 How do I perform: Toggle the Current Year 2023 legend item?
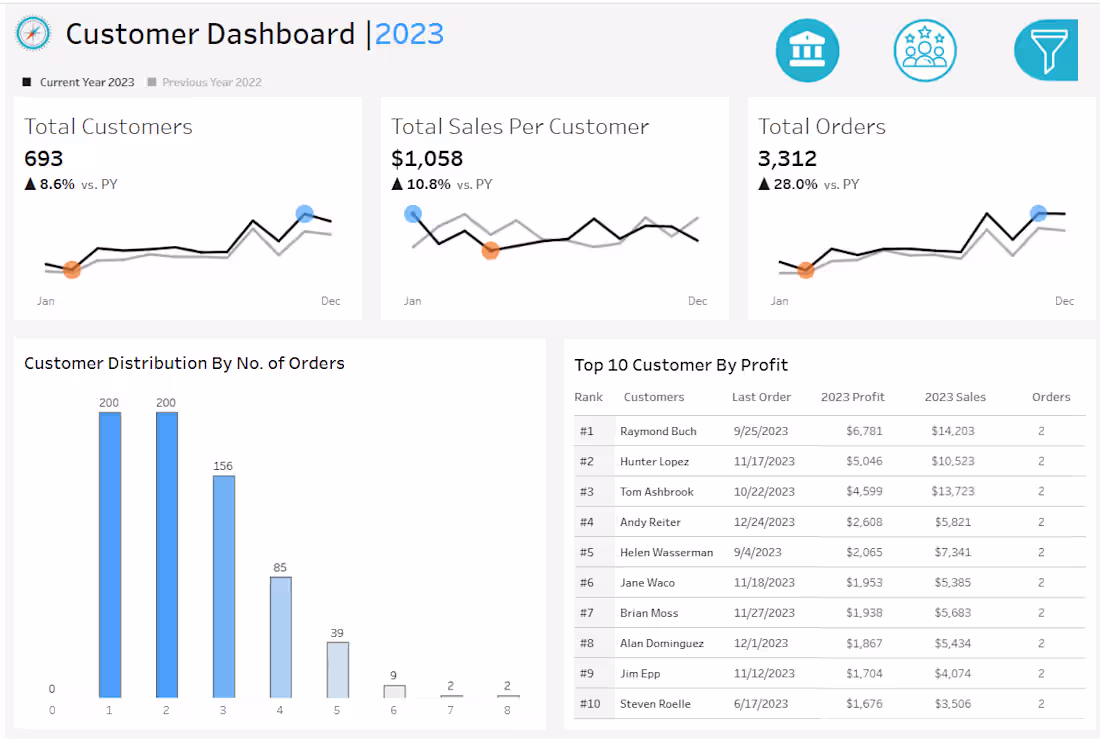tap(78, 83)
